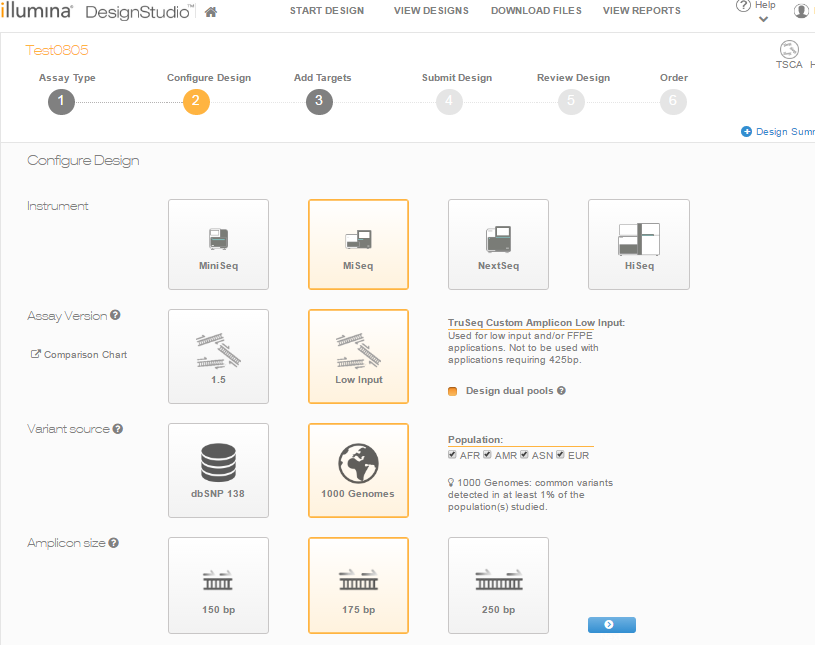Select 1000 Genomes variant source
Screen dimensions: 815x645
(x=358, y=470)
